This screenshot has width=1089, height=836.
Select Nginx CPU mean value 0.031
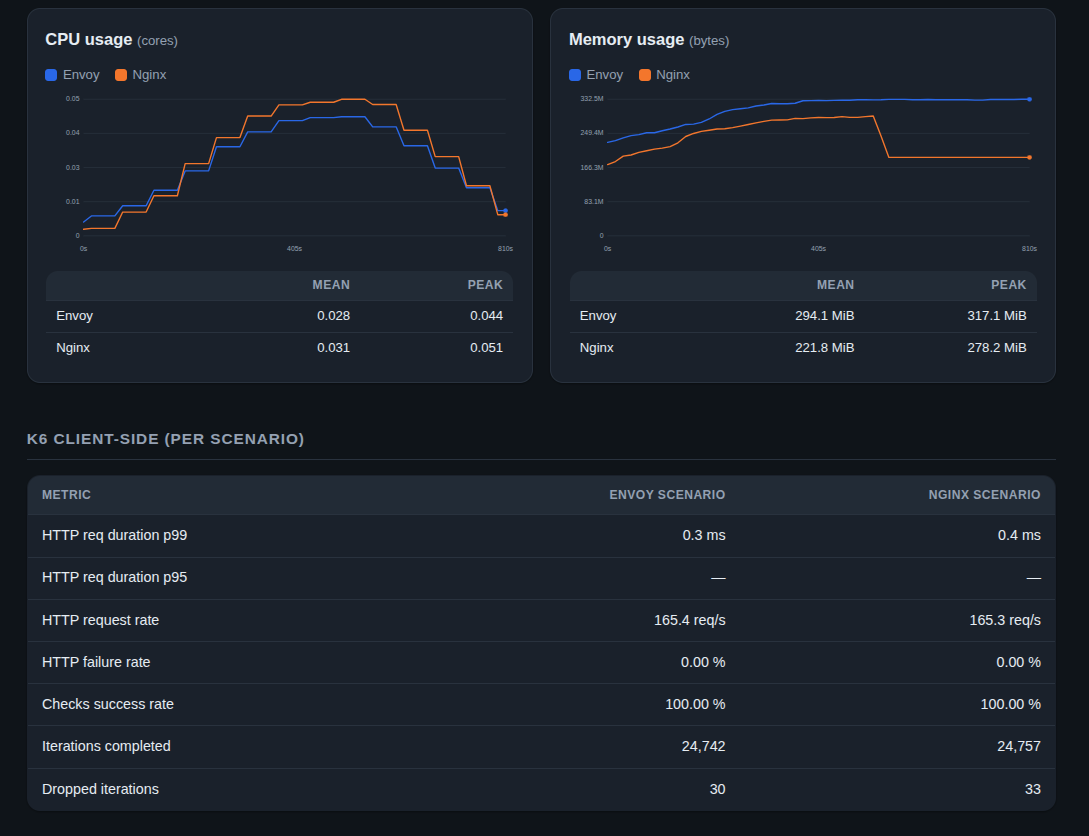[333, 348]
